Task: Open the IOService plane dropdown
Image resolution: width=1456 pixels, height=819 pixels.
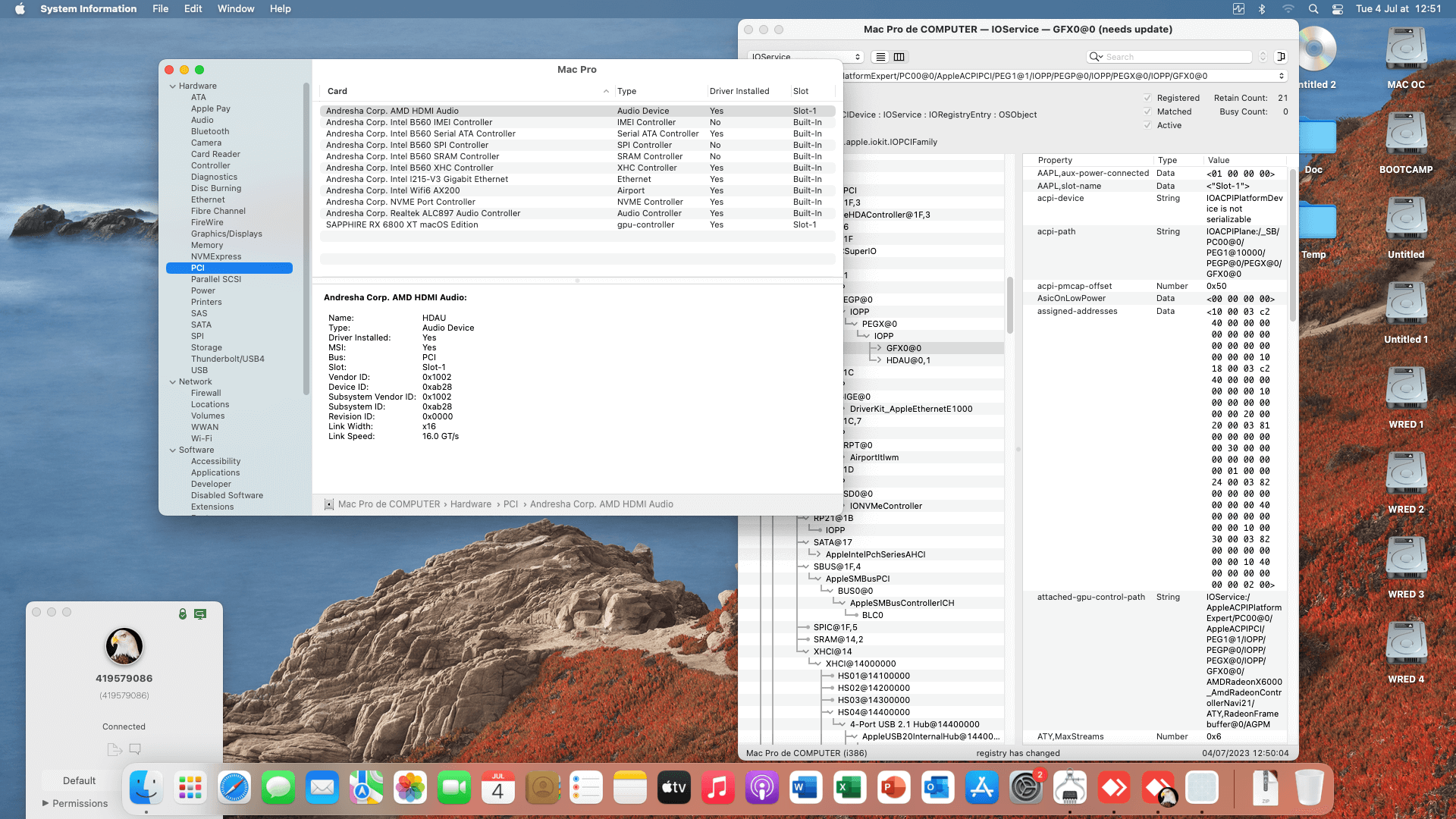Action: point(805,57)
